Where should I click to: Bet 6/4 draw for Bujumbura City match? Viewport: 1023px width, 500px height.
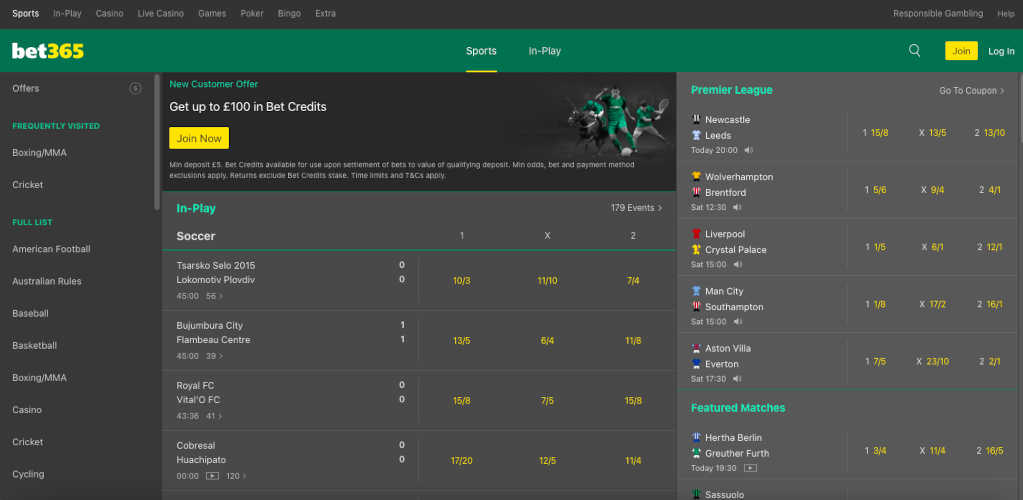547,341
